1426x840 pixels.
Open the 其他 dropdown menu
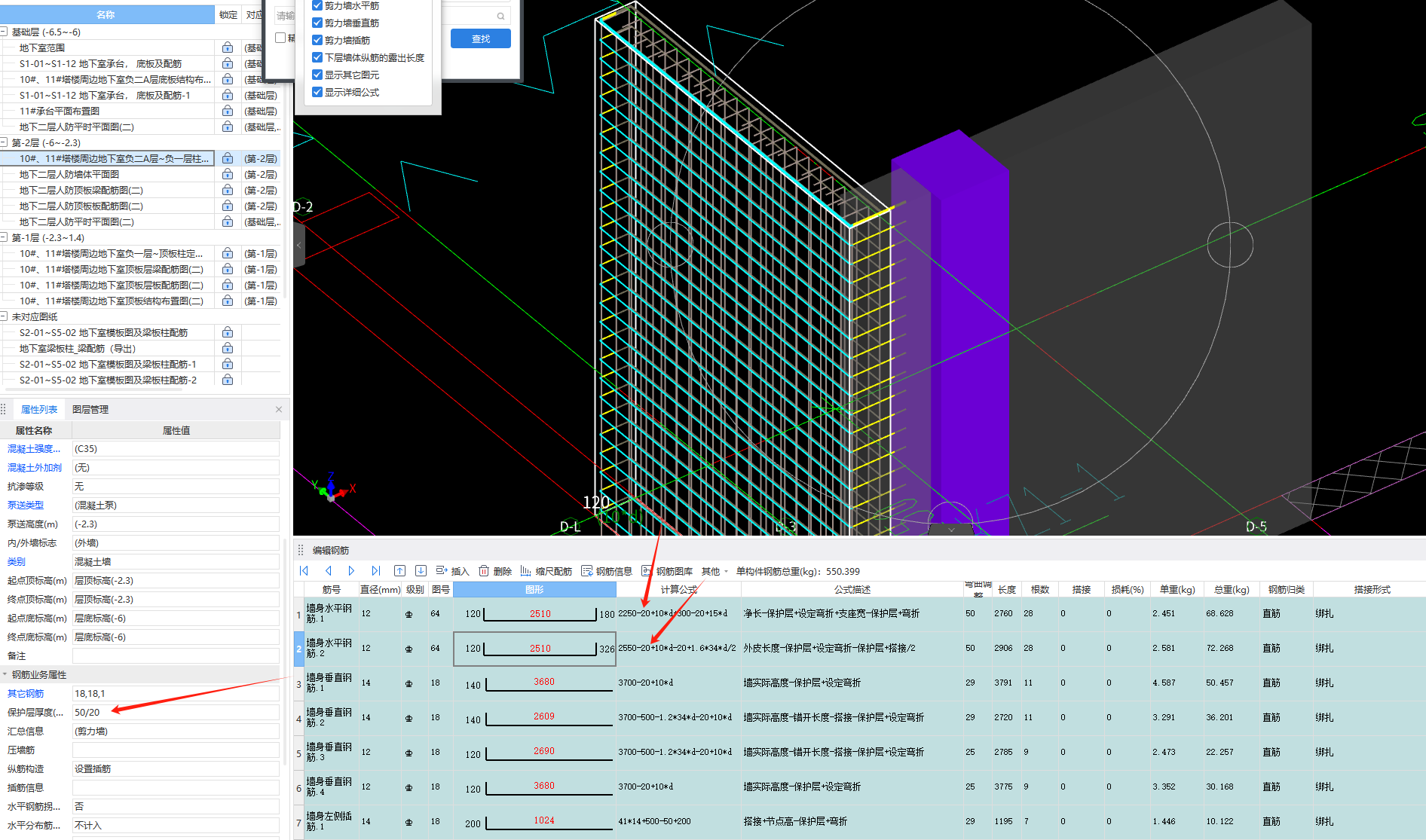(715, 571)
